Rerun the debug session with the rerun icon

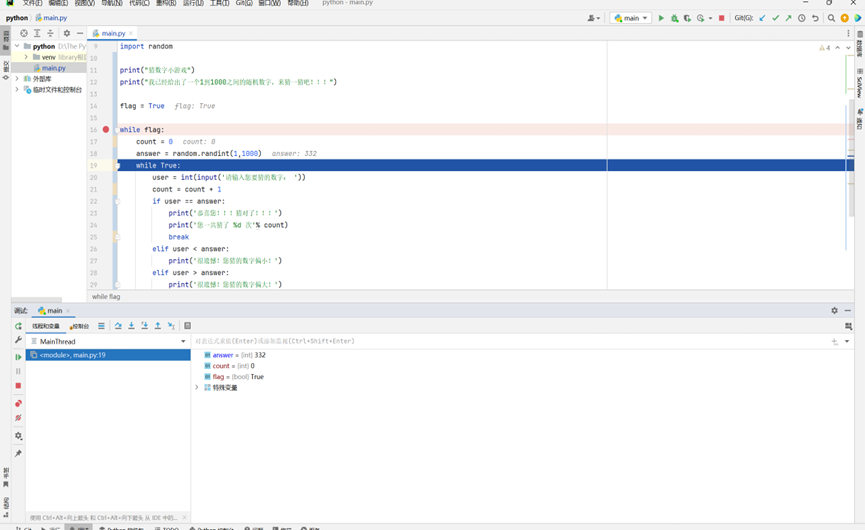pos(18,326)
